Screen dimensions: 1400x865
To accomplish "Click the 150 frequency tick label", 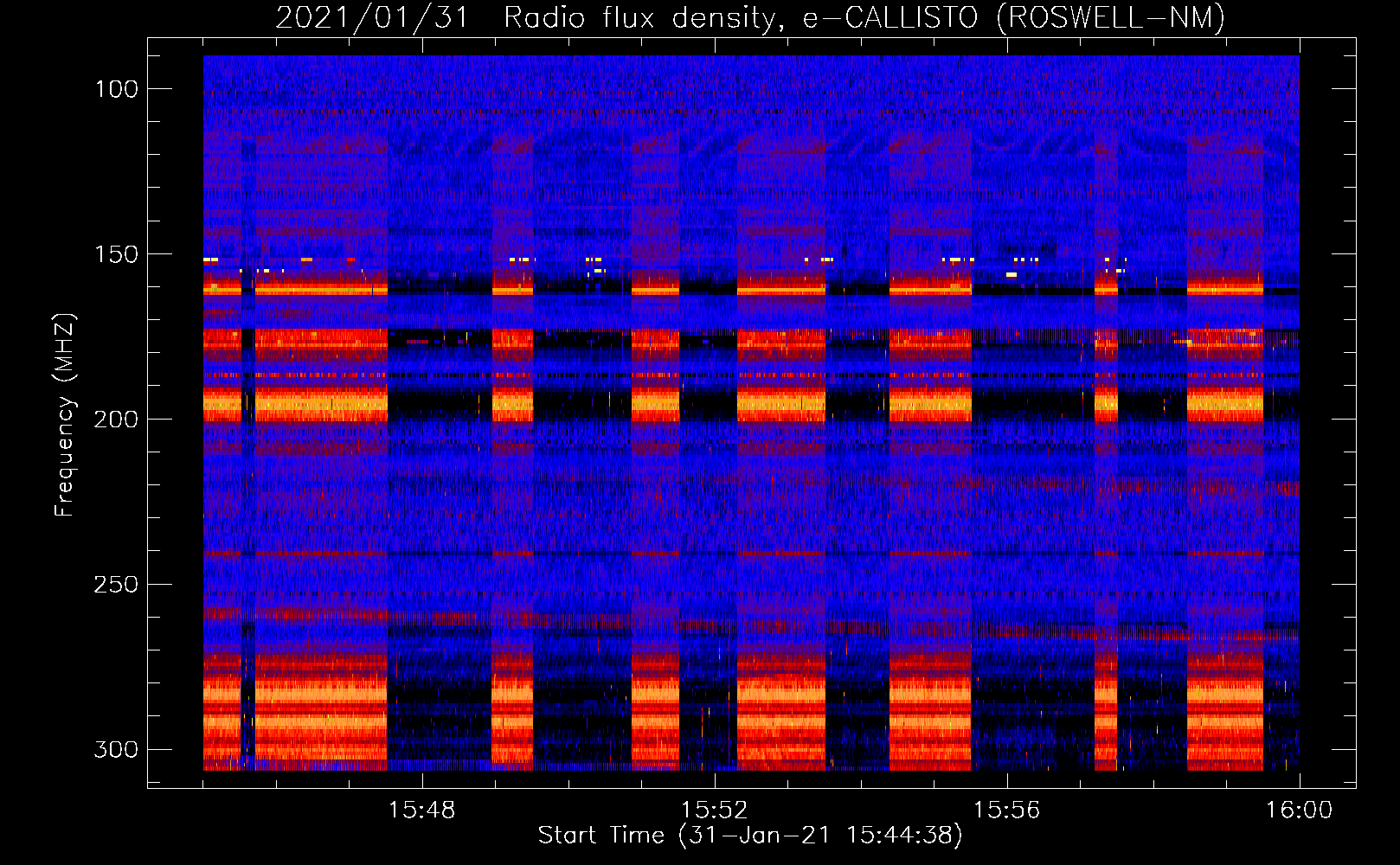I will pos(117,254).
